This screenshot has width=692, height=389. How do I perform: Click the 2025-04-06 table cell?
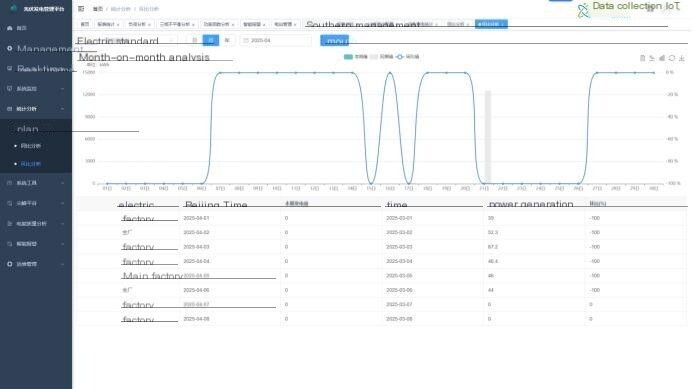coord(196,290)
